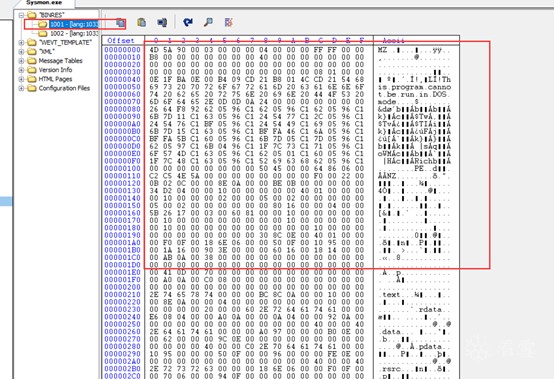Select the Version Info folder
Image resolution: width=554 pixels, height=379 pixels.
[x=55, y=70]
